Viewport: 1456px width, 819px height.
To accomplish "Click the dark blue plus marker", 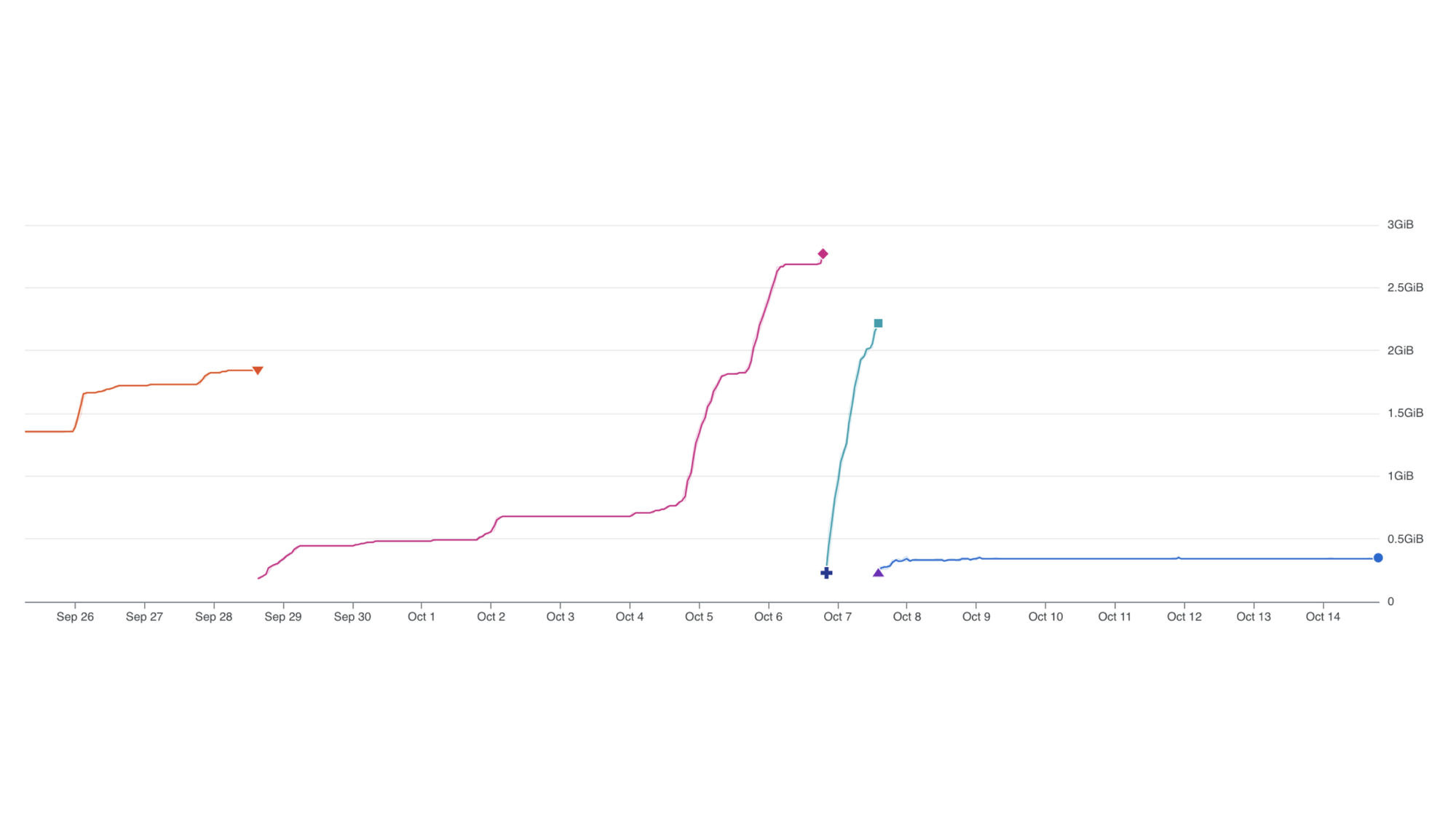I will pos(826,573).
